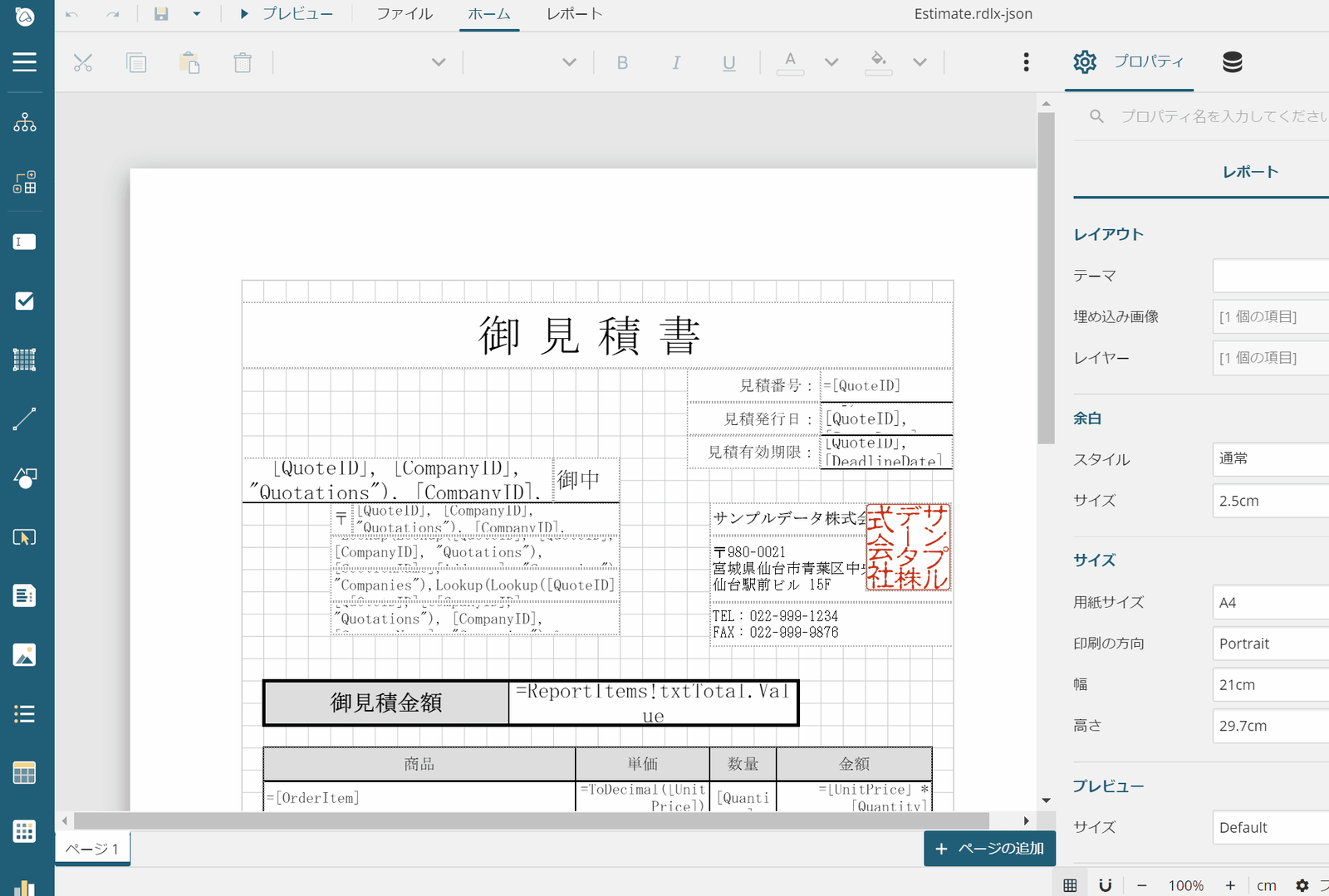Toggle the grid display in status bar
The image size is (1329, 896).
coord(1070,885)
